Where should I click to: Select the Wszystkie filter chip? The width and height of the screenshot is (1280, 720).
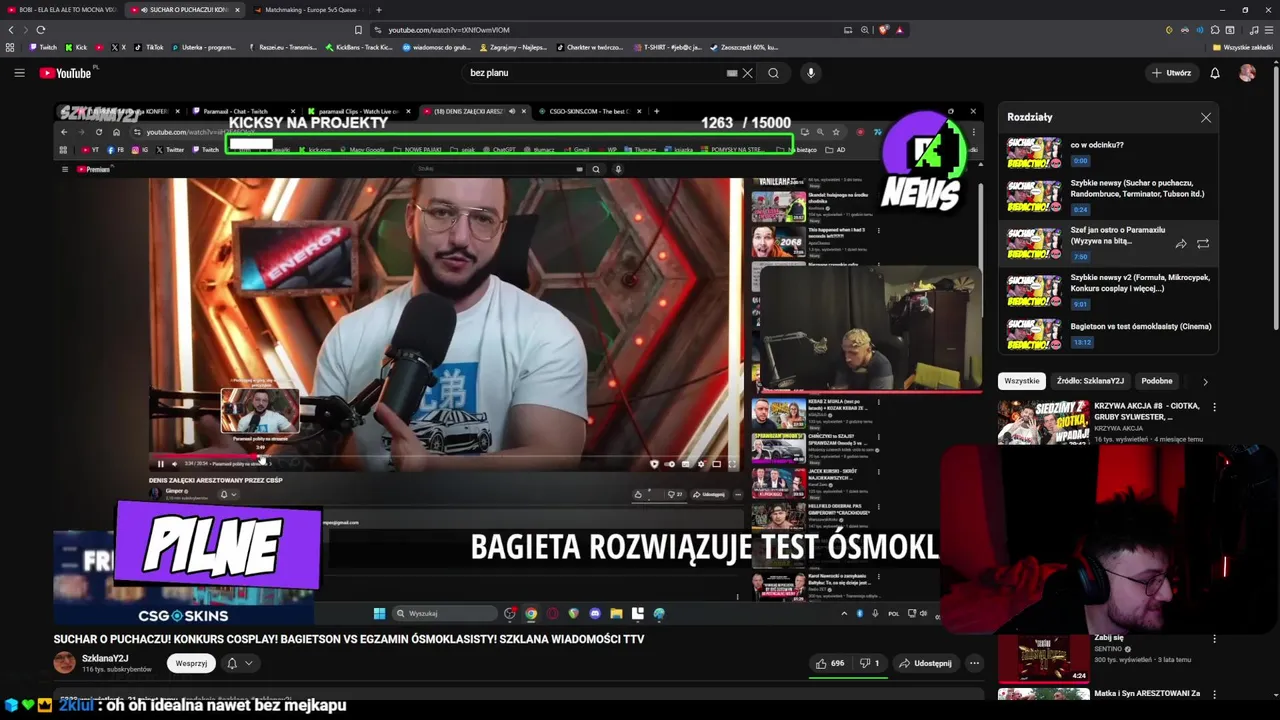point(1022,381)
